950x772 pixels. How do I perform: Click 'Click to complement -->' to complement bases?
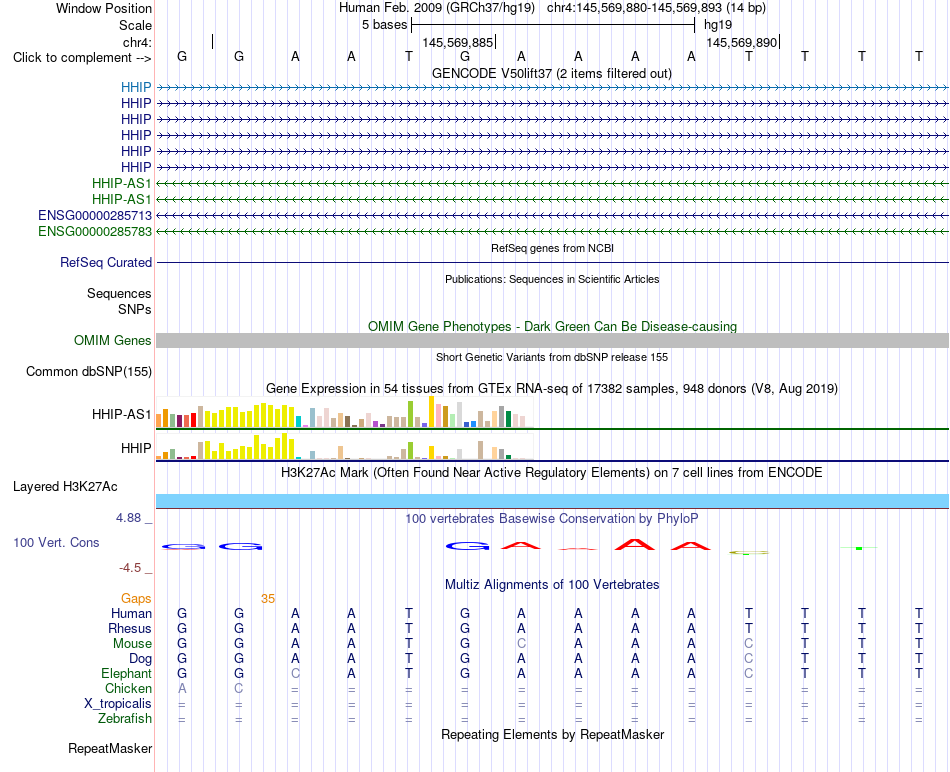[82, 58]
